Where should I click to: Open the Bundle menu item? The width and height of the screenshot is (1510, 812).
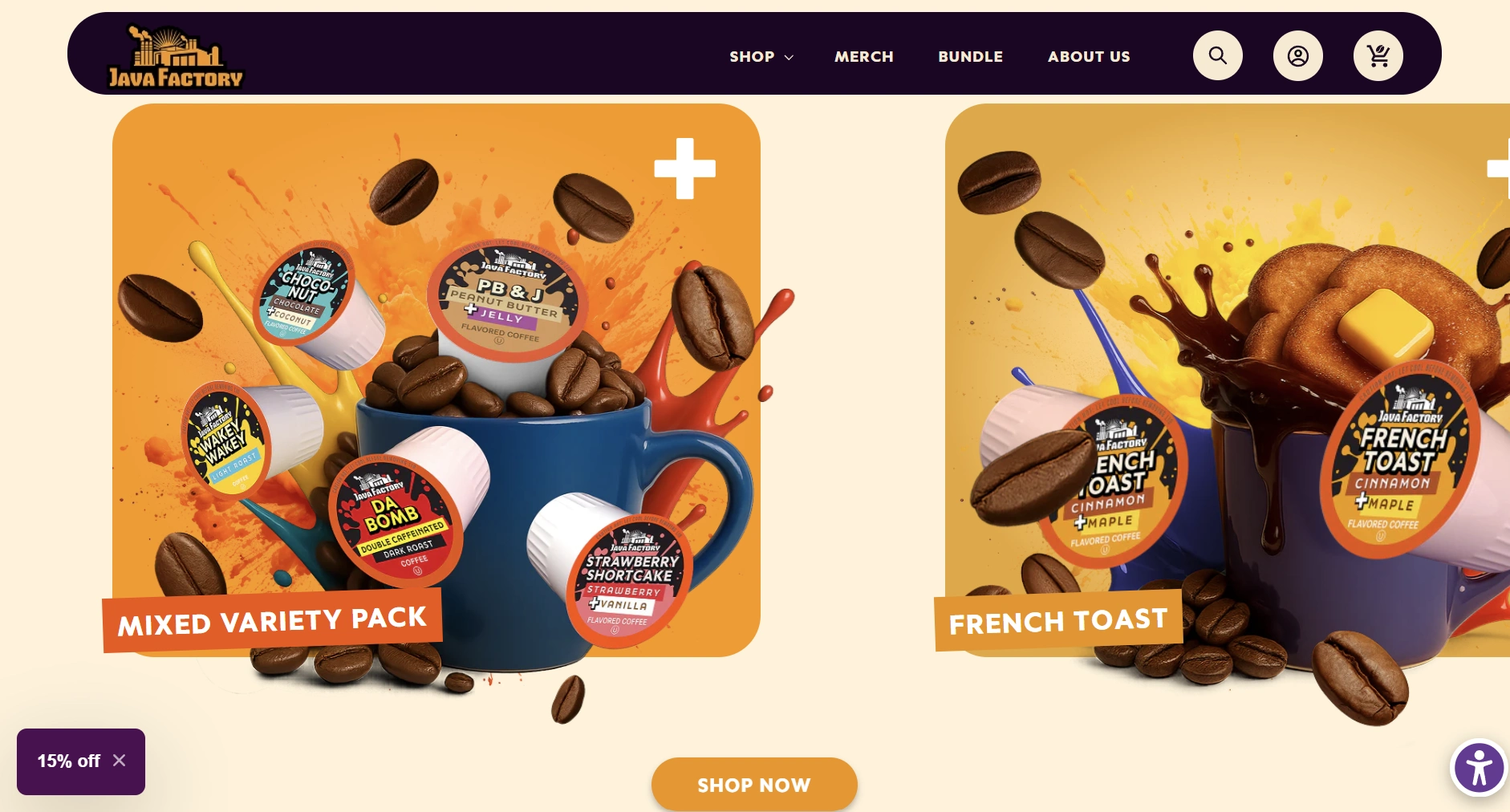pyautogui.click(x=970, y=56)
